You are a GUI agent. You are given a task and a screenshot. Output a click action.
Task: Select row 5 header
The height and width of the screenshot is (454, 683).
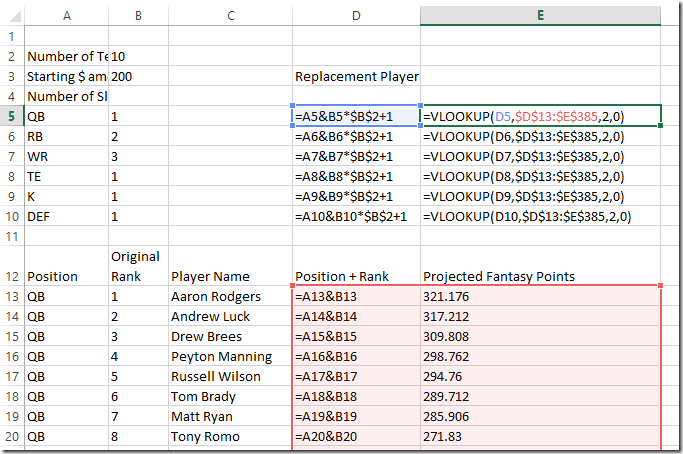(x=12, y=116)
